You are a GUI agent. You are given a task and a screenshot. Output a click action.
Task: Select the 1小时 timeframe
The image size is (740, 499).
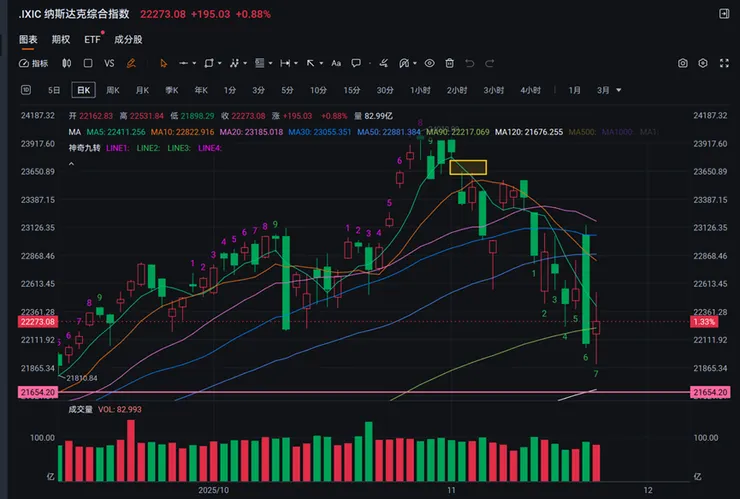pos(420,90)
